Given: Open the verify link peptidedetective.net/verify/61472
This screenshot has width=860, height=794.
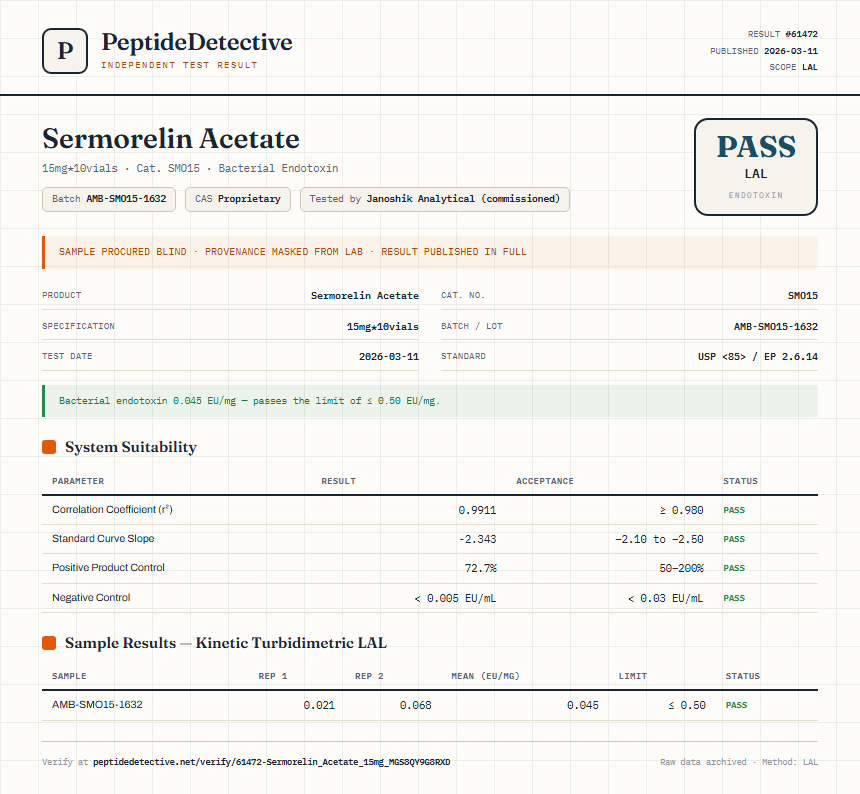Looking at the screenshot, I should point(271,762).
